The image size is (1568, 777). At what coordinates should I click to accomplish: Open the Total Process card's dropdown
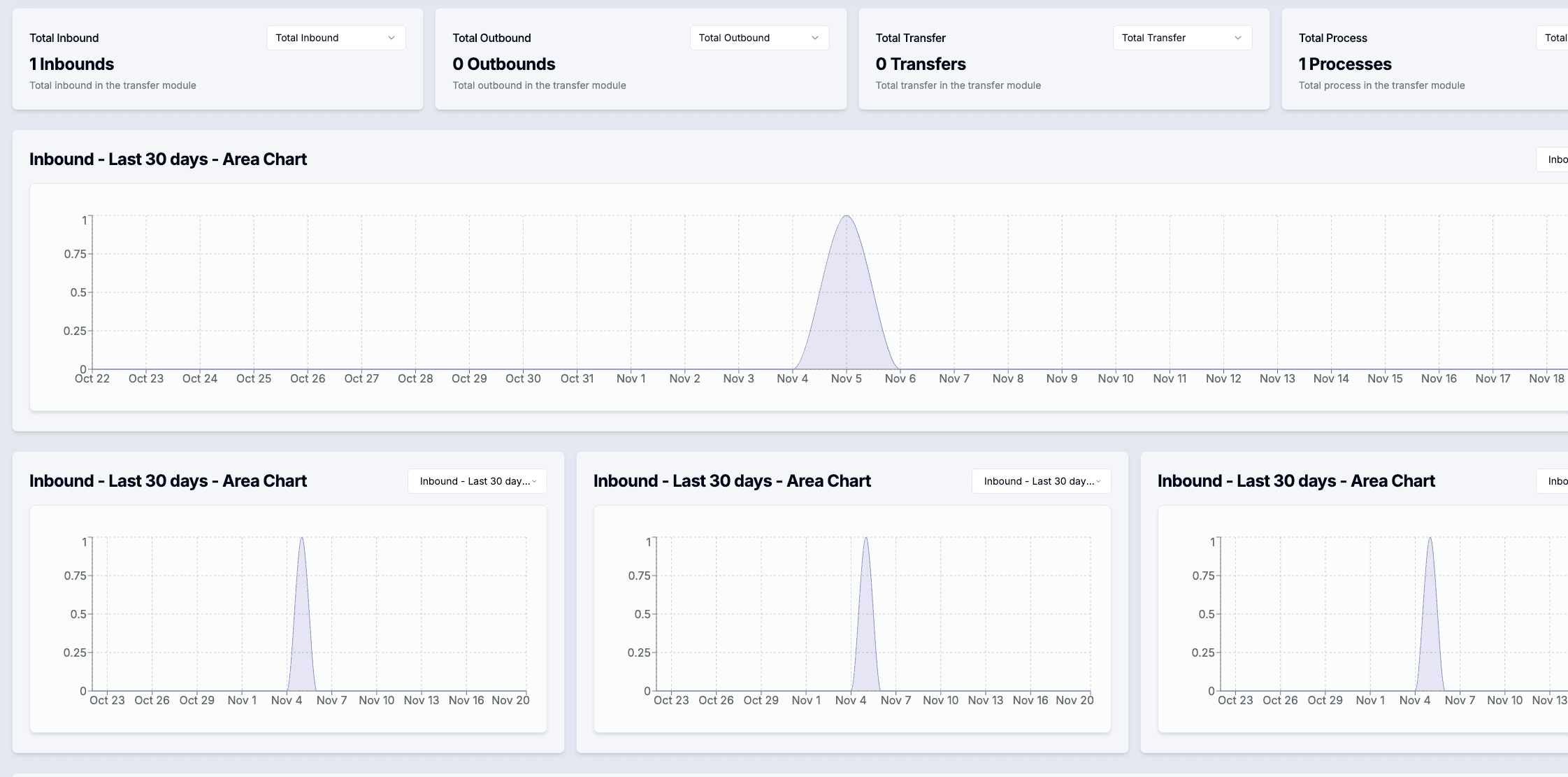pos(1555,37)
